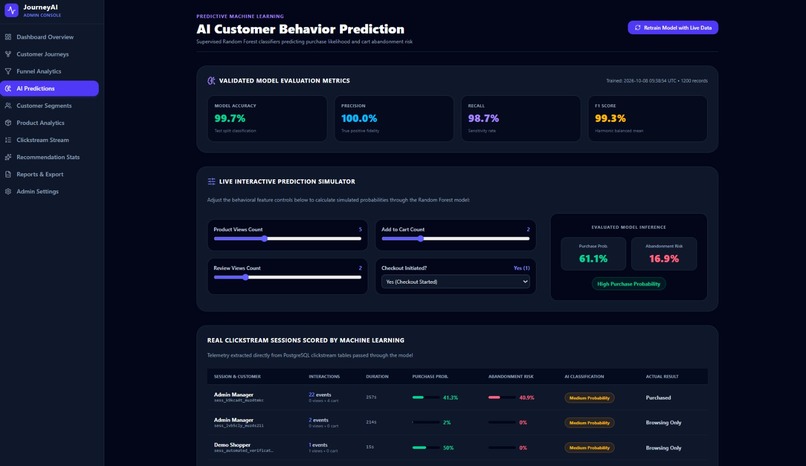Click the Review Views Count slider
Viewport: 806px width, 466px height.
pos(287,277)
